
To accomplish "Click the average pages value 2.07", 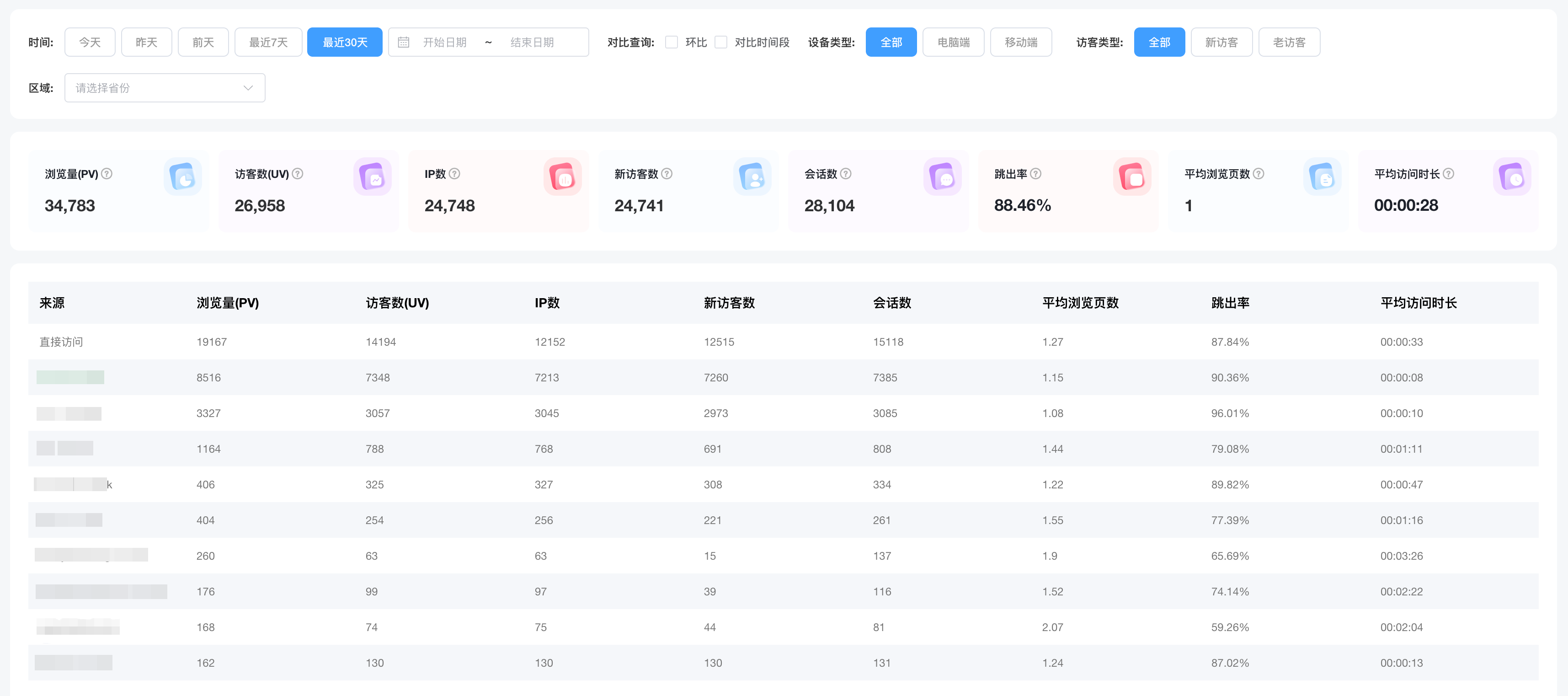I will (x=1052, y=627).
